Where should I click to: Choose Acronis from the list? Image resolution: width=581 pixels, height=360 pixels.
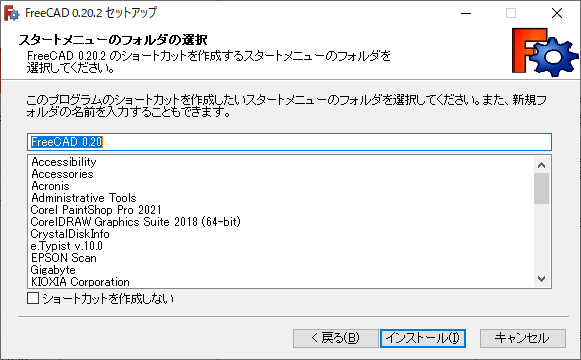[50, 186]
